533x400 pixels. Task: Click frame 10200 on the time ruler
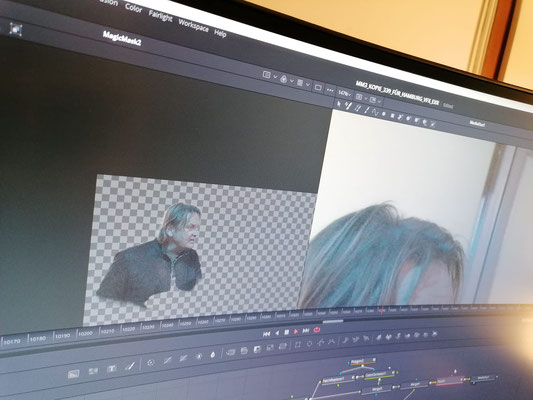(x=85, y=334)
